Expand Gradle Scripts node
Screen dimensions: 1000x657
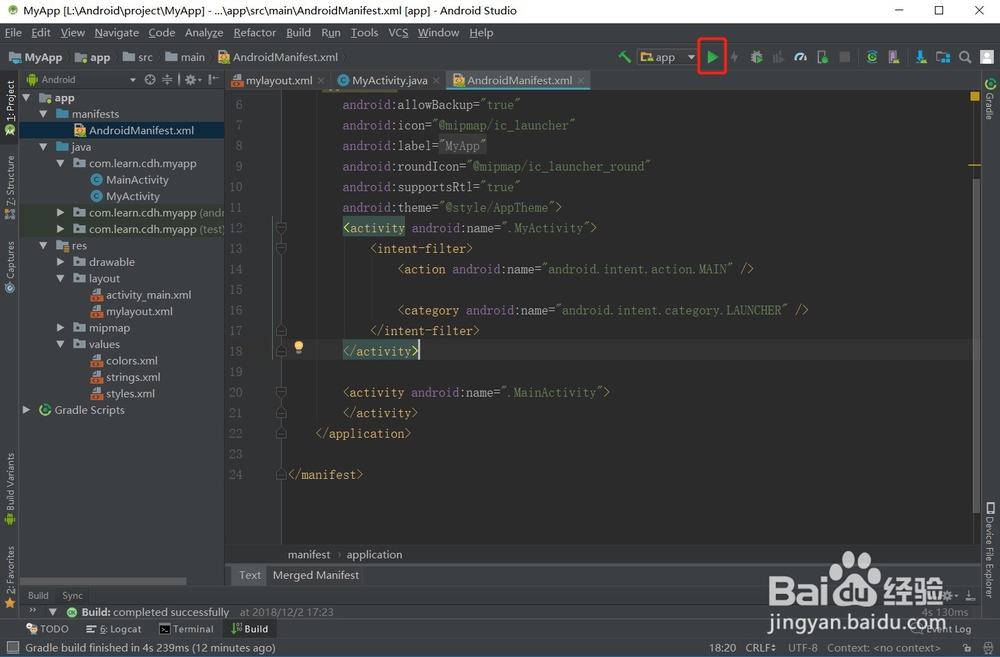[27, 410]
